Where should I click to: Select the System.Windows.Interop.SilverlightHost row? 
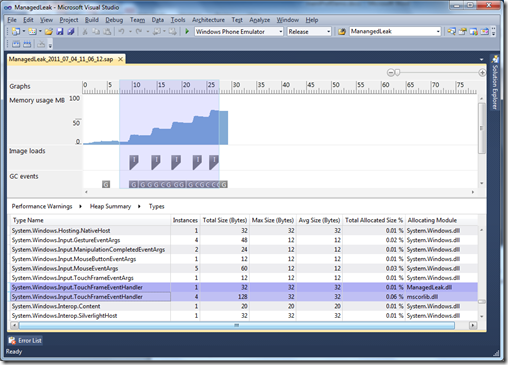pos(244,316)
